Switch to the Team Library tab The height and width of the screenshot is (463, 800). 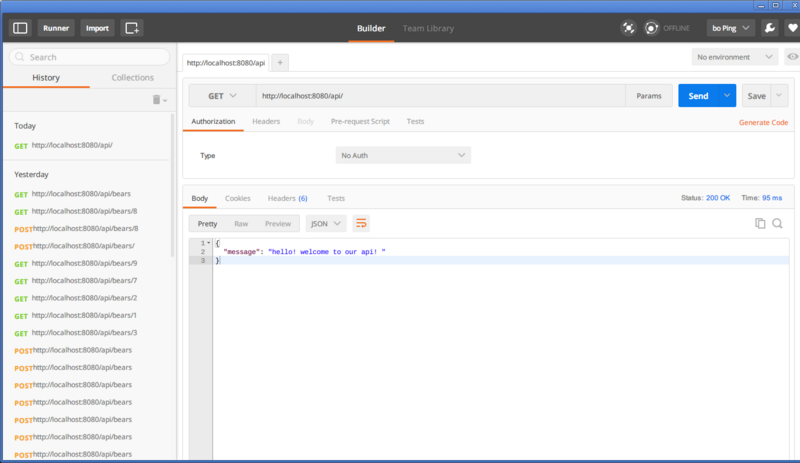[428, 29]
